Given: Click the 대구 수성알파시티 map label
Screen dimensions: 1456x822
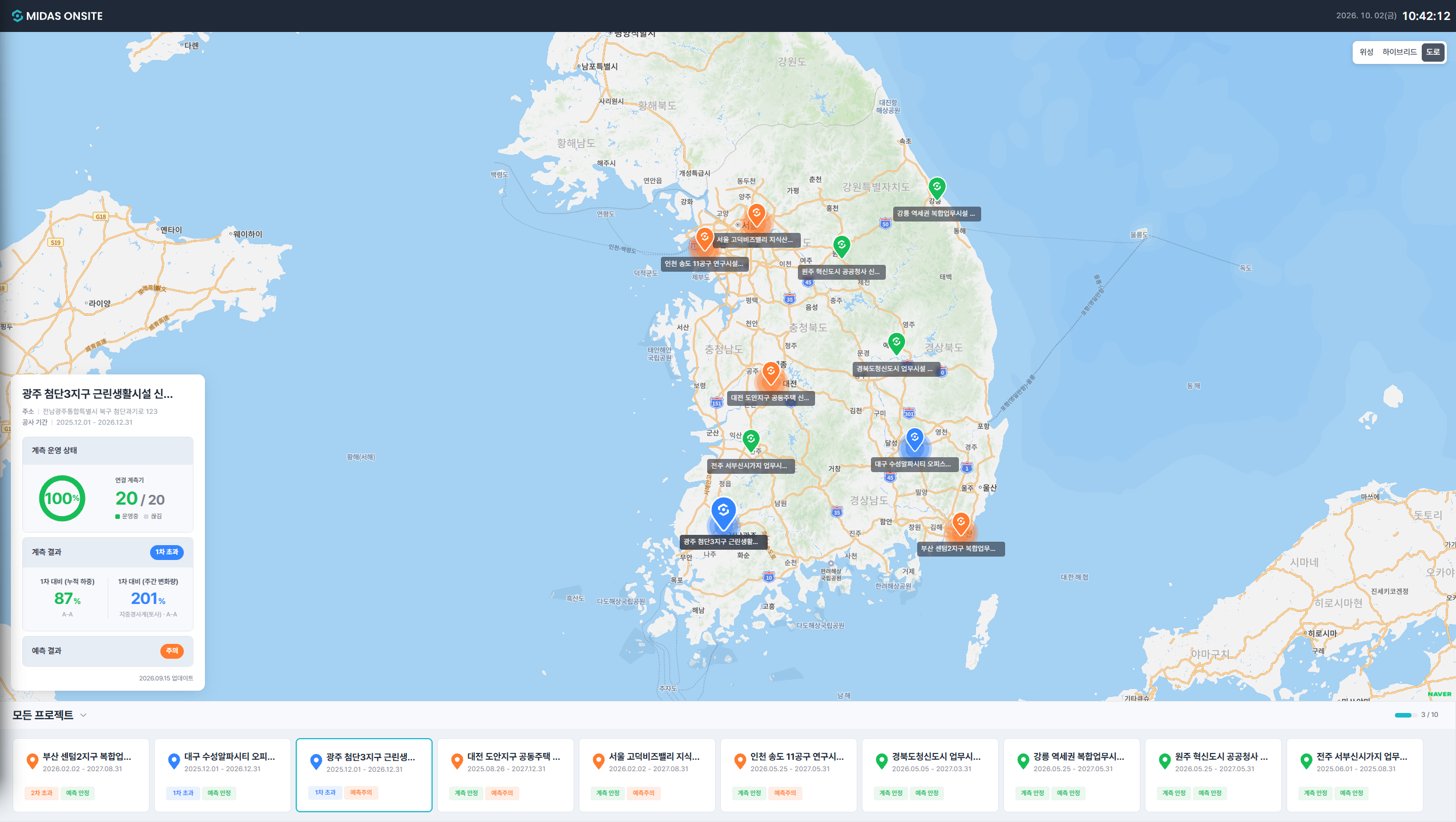Looking at the screenshot, I should tap(915, 464).
